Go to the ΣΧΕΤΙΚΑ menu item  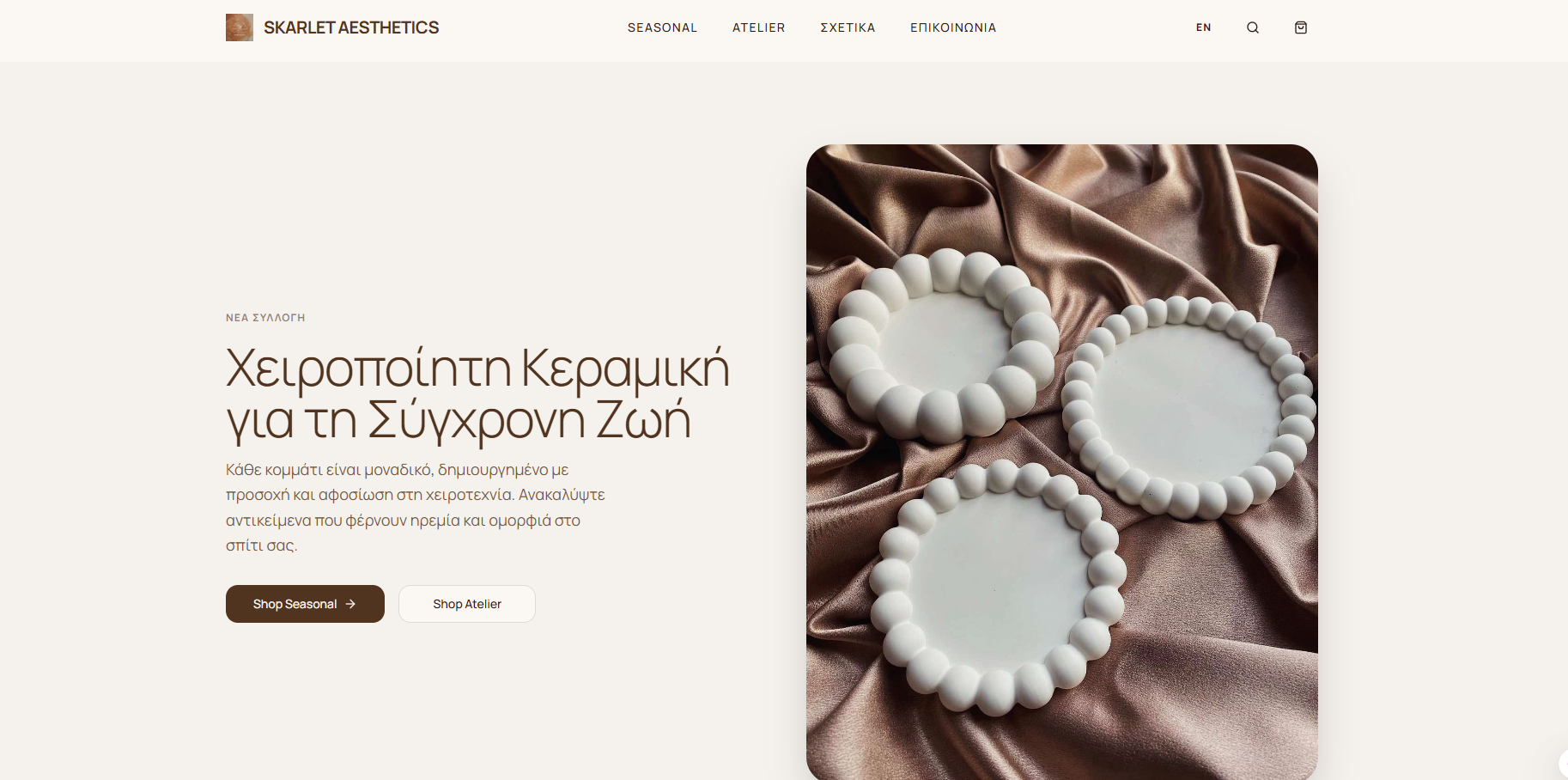[848, 27]
